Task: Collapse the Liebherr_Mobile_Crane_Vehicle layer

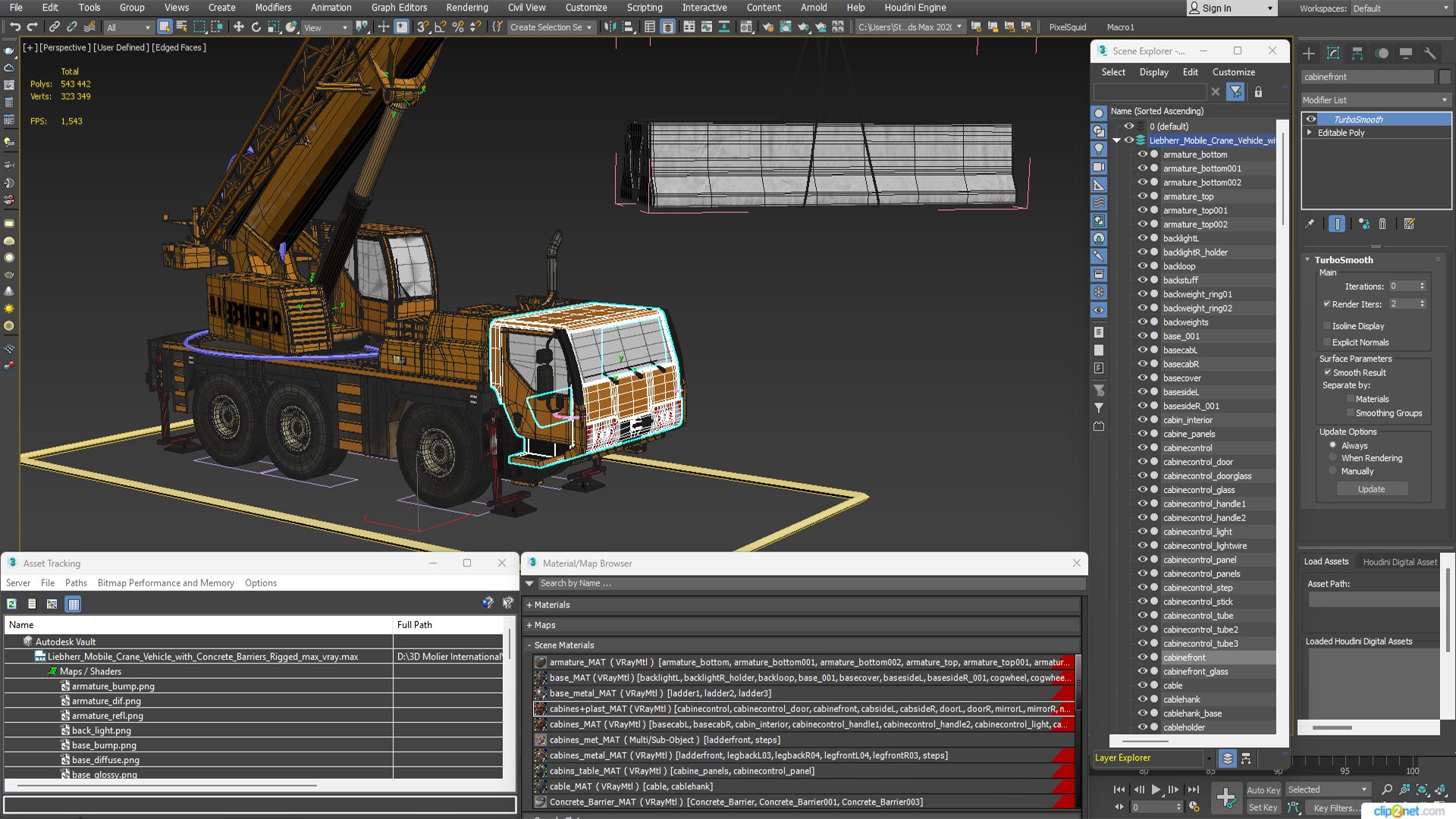Action: point(1116,140)
